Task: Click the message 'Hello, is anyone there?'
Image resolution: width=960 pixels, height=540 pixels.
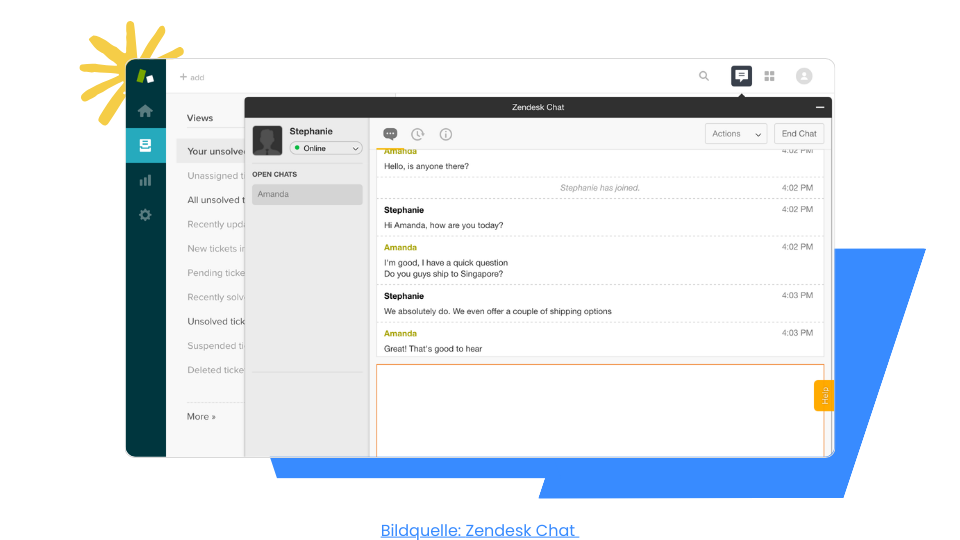Action: 426,166
